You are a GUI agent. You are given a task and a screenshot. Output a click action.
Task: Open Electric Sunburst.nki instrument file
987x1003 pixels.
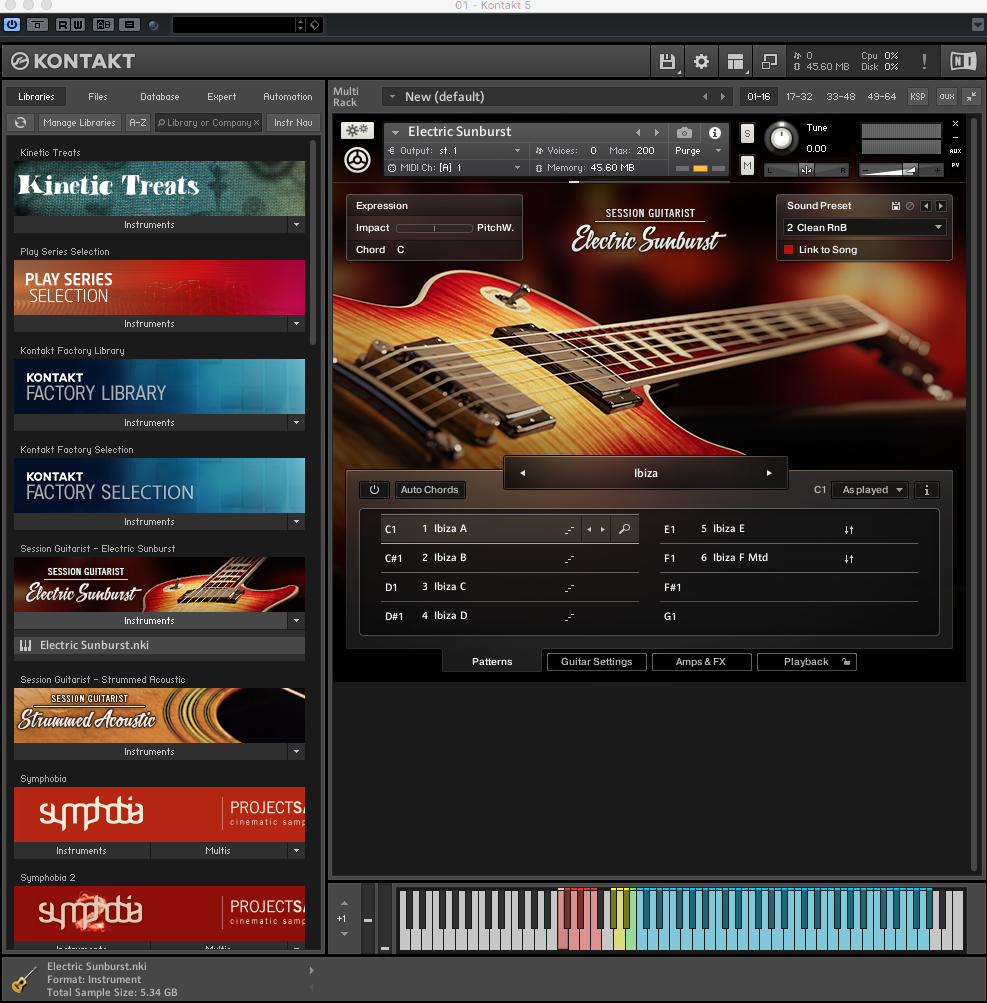159,645
